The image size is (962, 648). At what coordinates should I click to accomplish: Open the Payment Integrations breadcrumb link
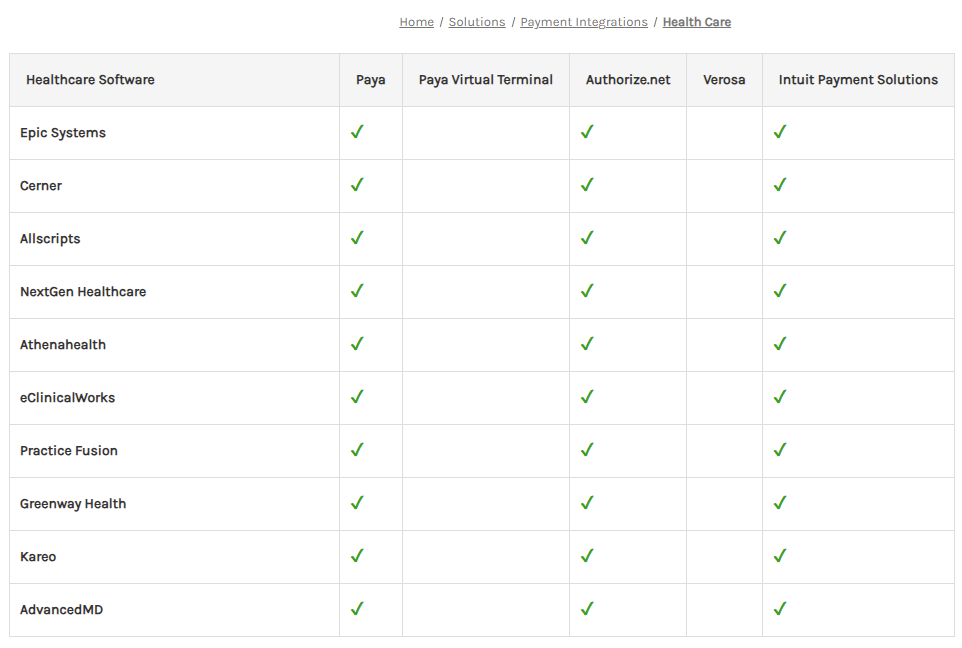584,22
